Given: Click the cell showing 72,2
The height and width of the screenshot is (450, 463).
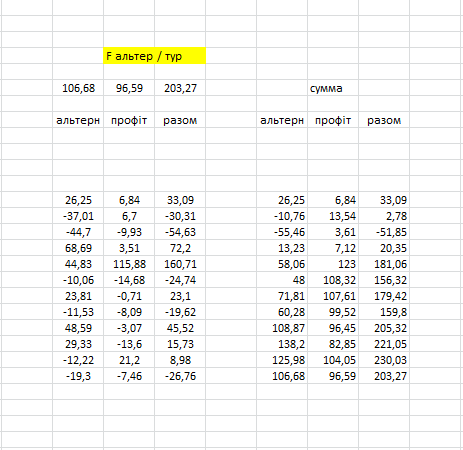Looking at the screenshot, I should [180, 248].
